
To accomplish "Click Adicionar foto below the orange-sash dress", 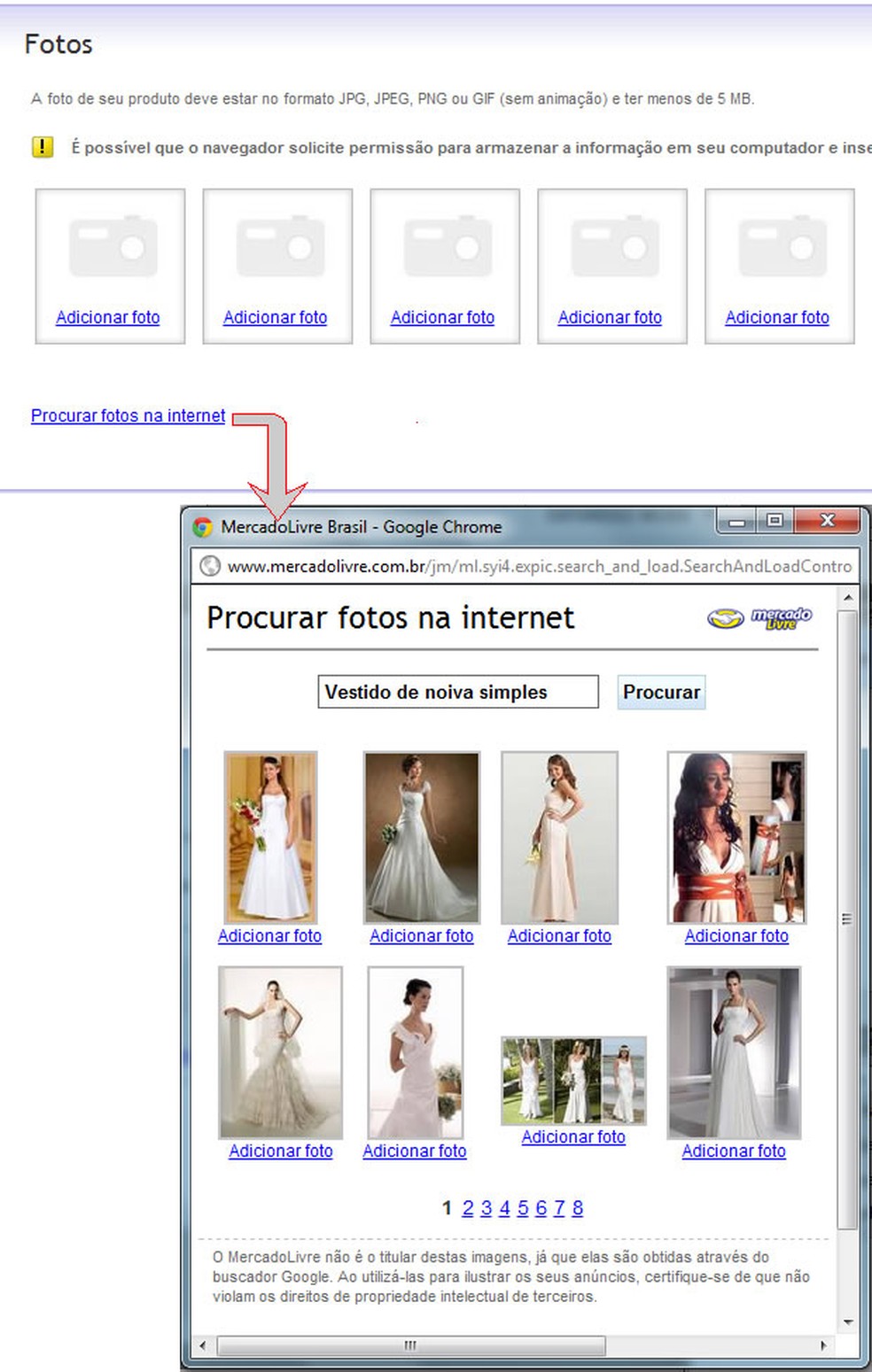I will coord(736,935).
